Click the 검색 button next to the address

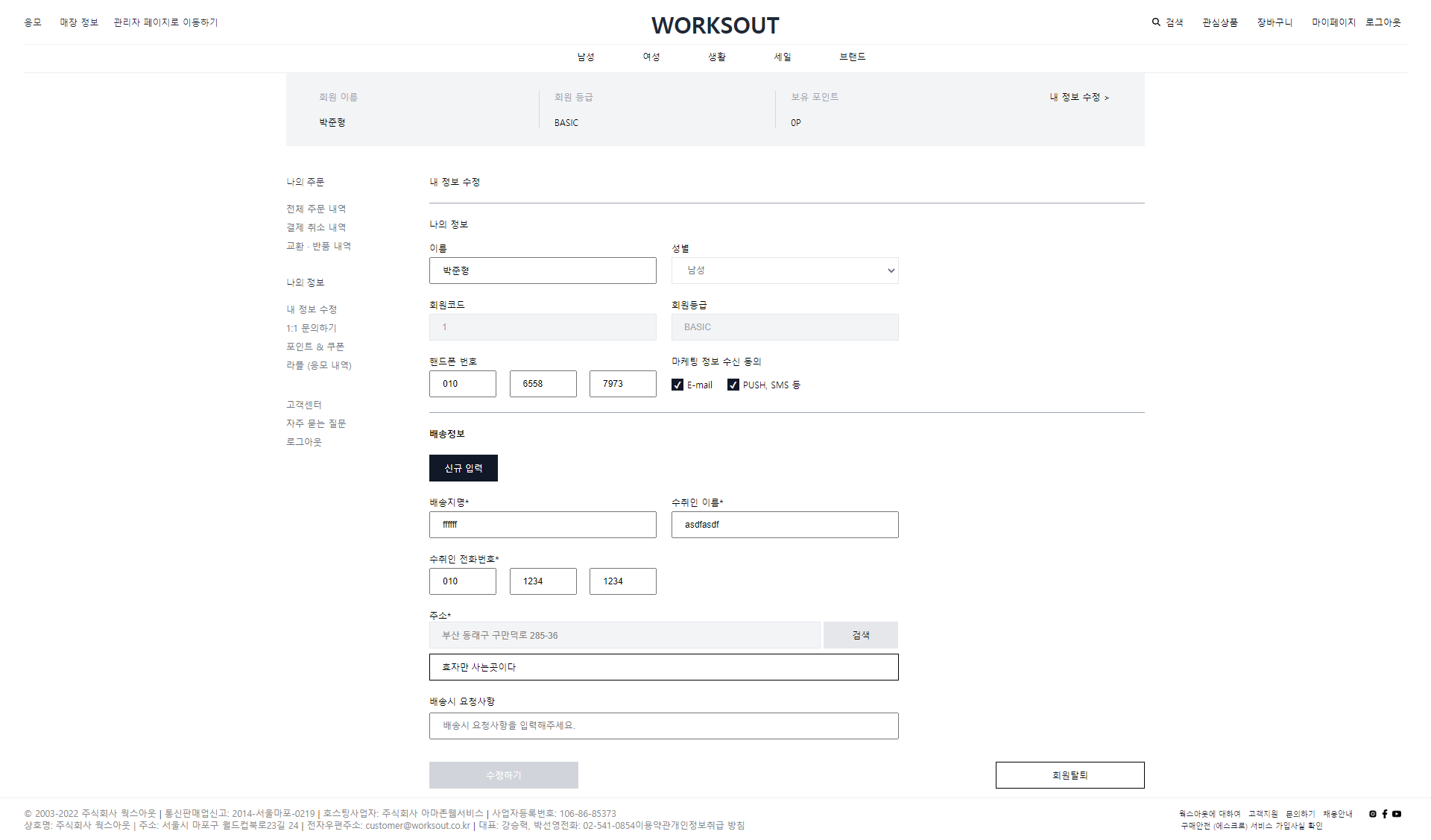pos(860,634)
